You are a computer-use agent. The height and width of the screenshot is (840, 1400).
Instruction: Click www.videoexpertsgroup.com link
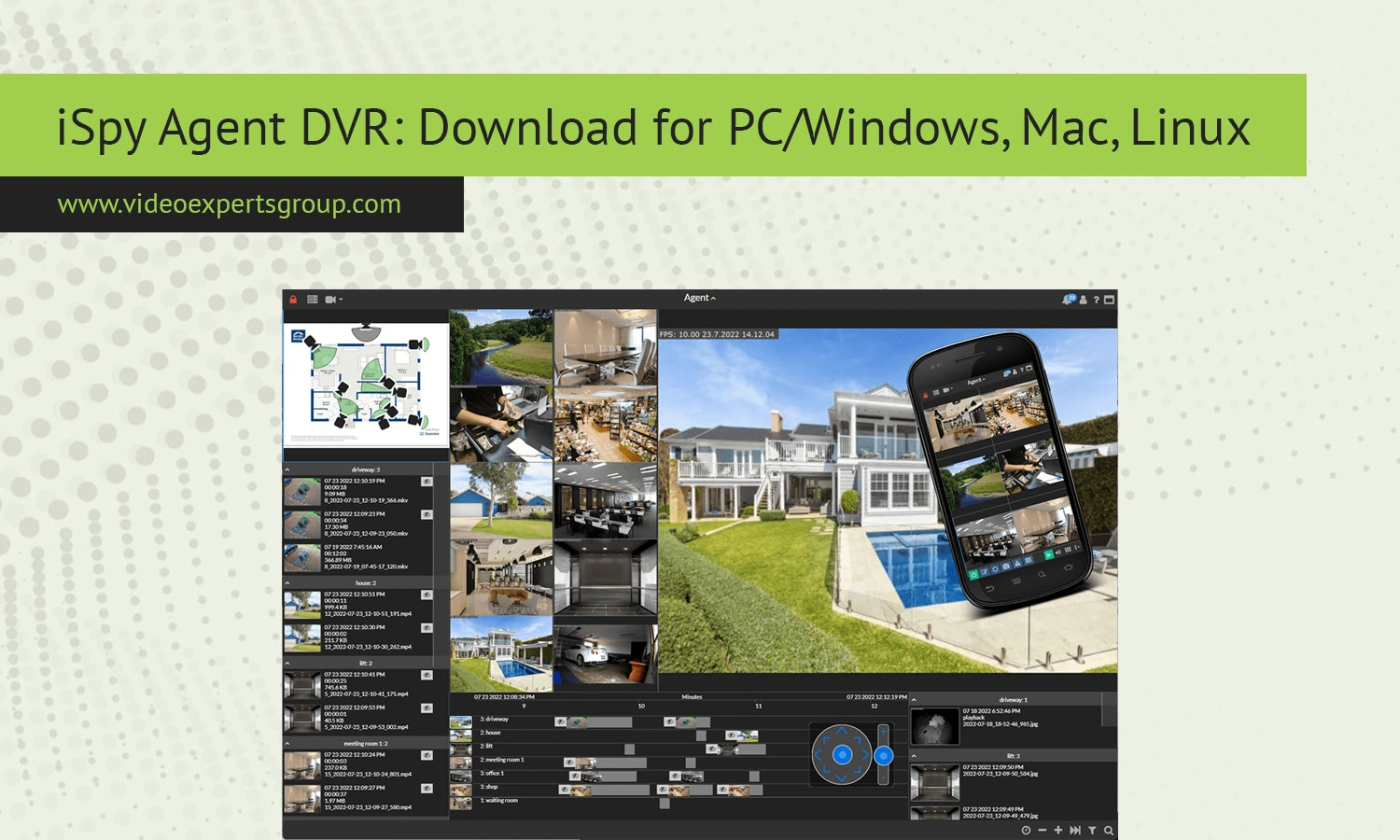(230, 203)
